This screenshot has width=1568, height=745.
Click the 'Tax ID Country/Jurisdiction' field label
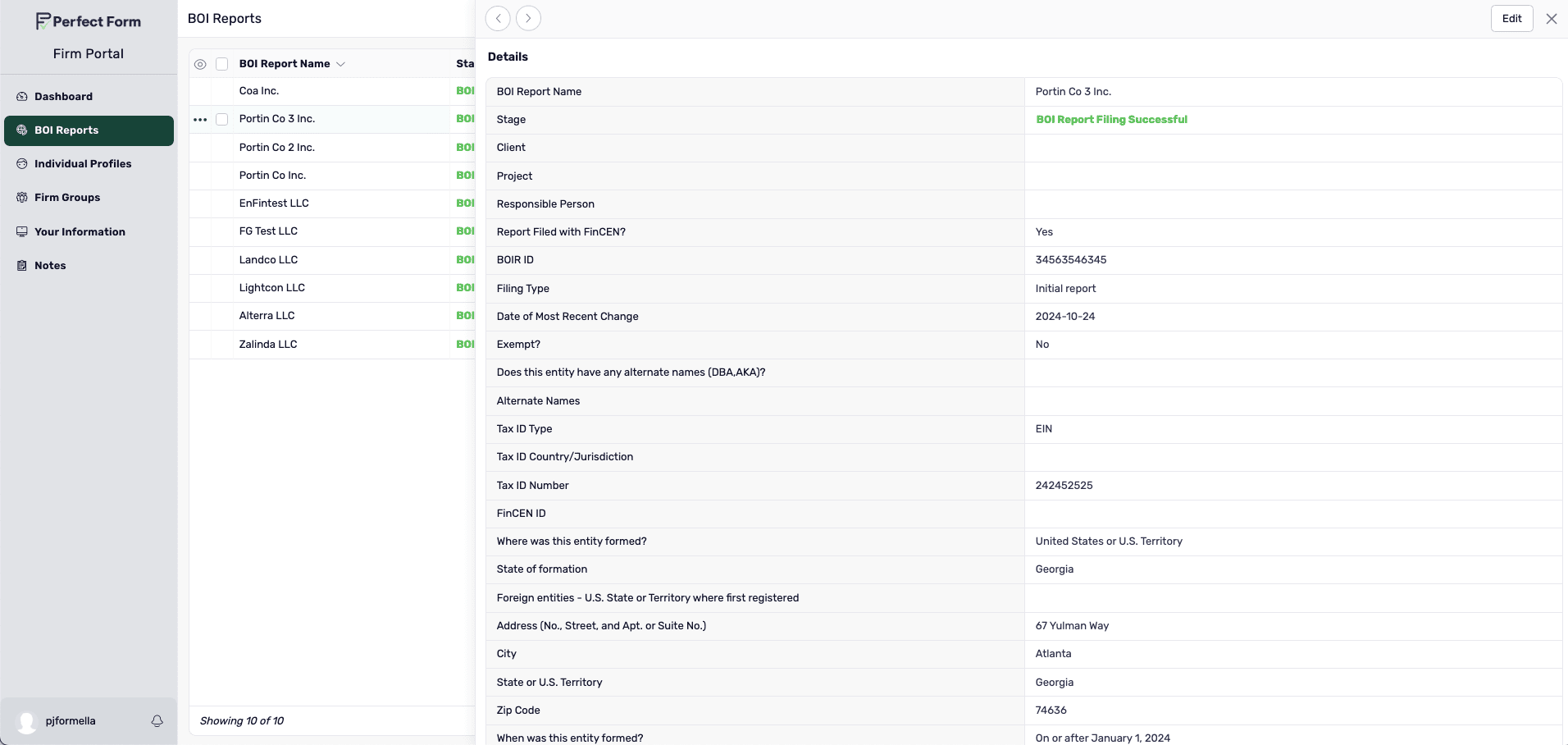tap(565, 457)
